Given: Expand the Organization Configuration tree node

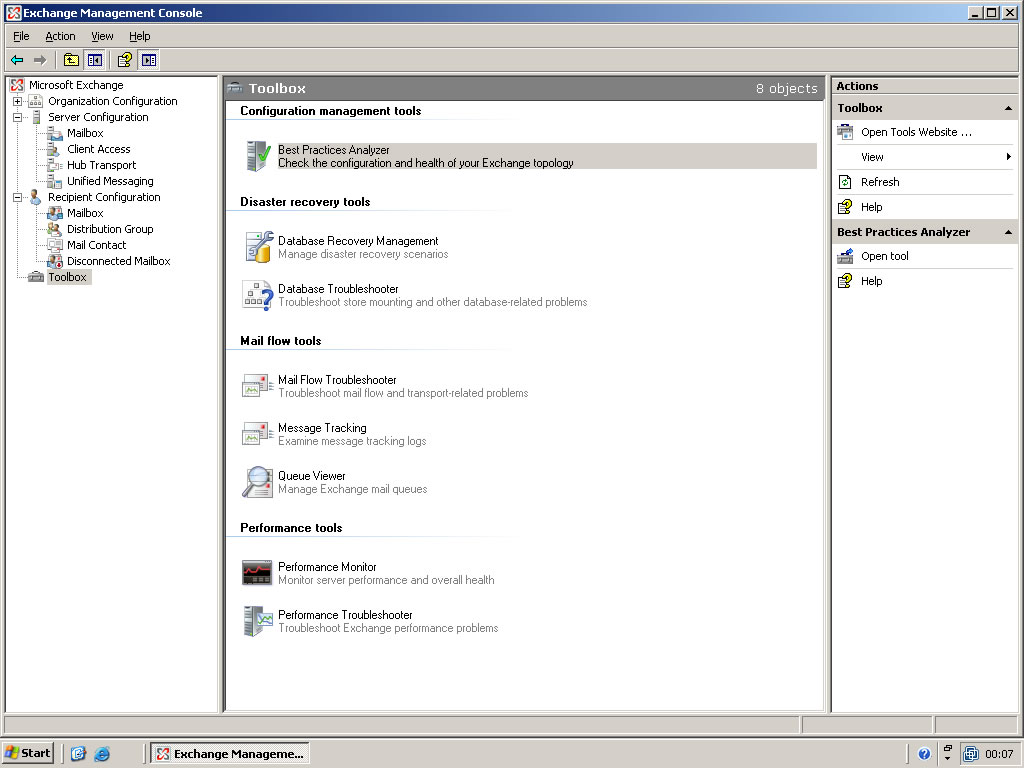Looking at the screenshot, I should (x=17, y=101).
